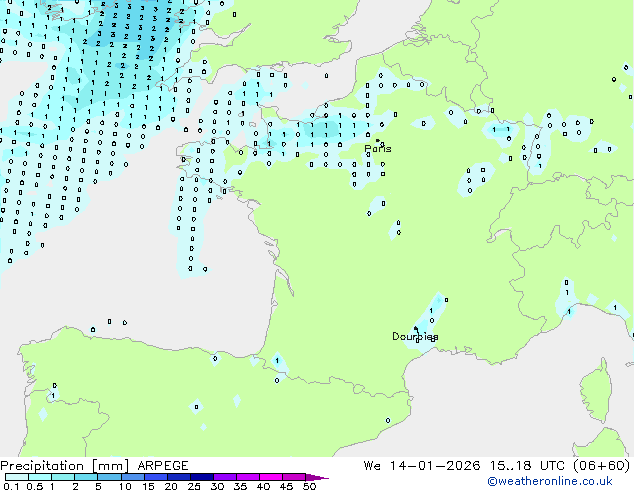The width and height of the screenshot is (634, 490).
Task: Pick the 2–5 mm legend color swatch
Action: (86, 477)
